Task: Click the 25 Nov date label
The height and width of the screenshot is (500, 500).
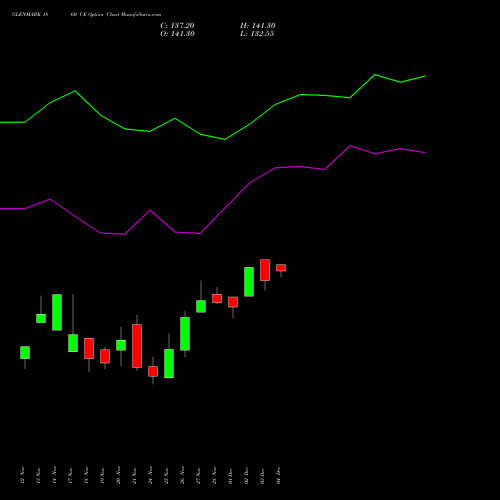Action: (166, 475)
